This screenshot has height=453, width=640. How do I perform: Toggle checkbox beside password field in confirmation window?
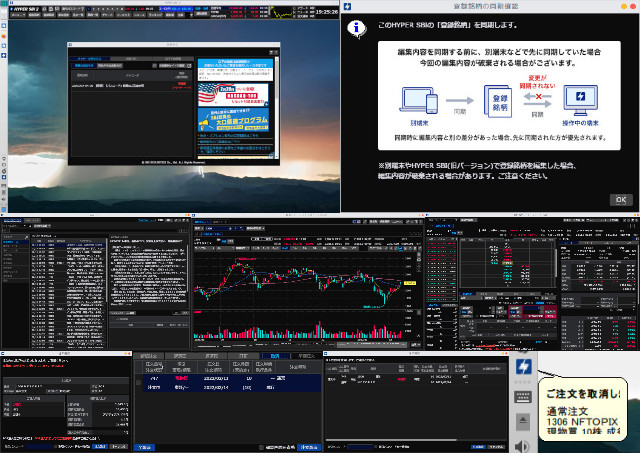pos(56,447)
